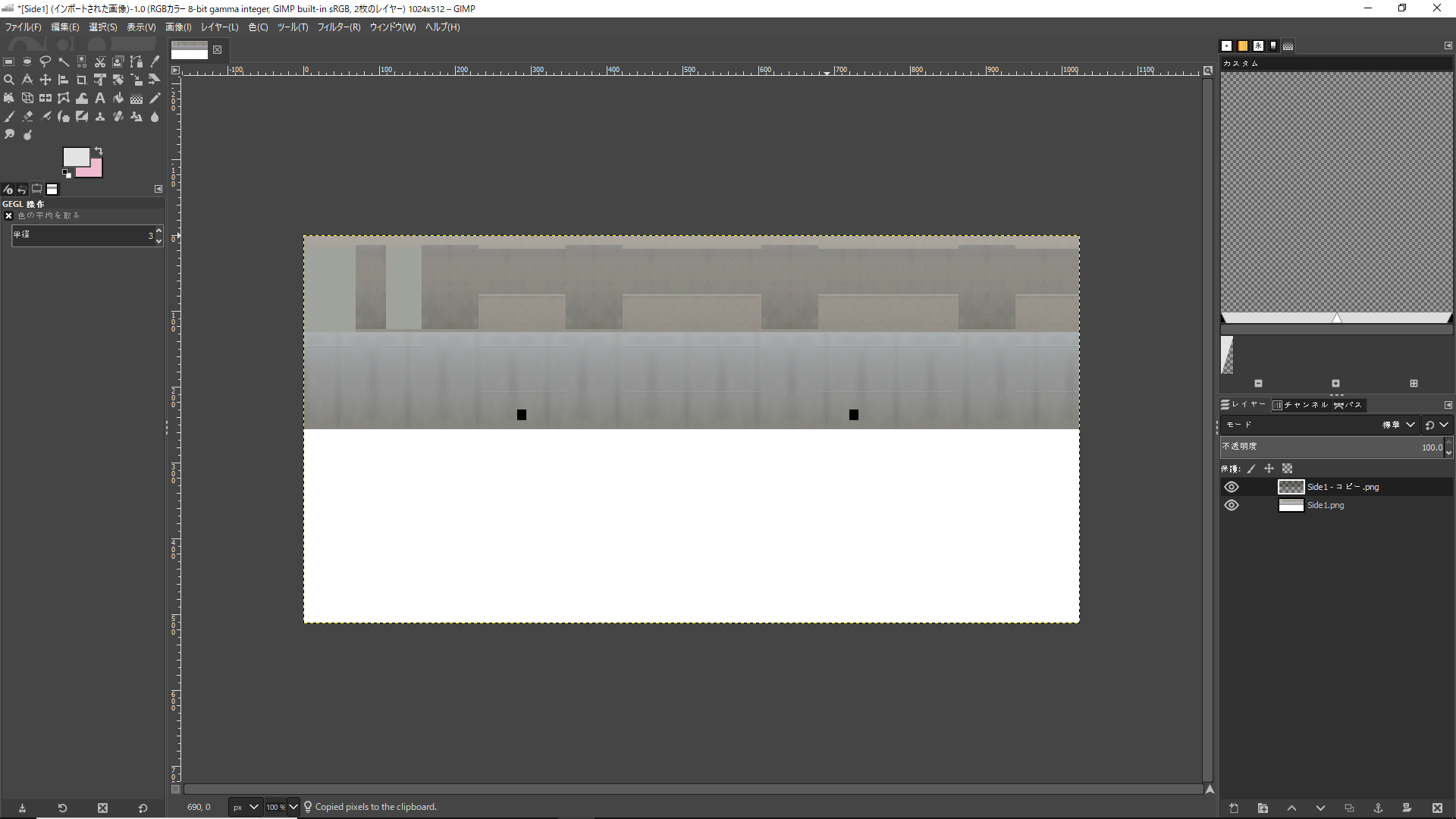1456x819 pixels.
Task: Toggle visibility of Side1.png layer
Action: tap(1232, 505)
